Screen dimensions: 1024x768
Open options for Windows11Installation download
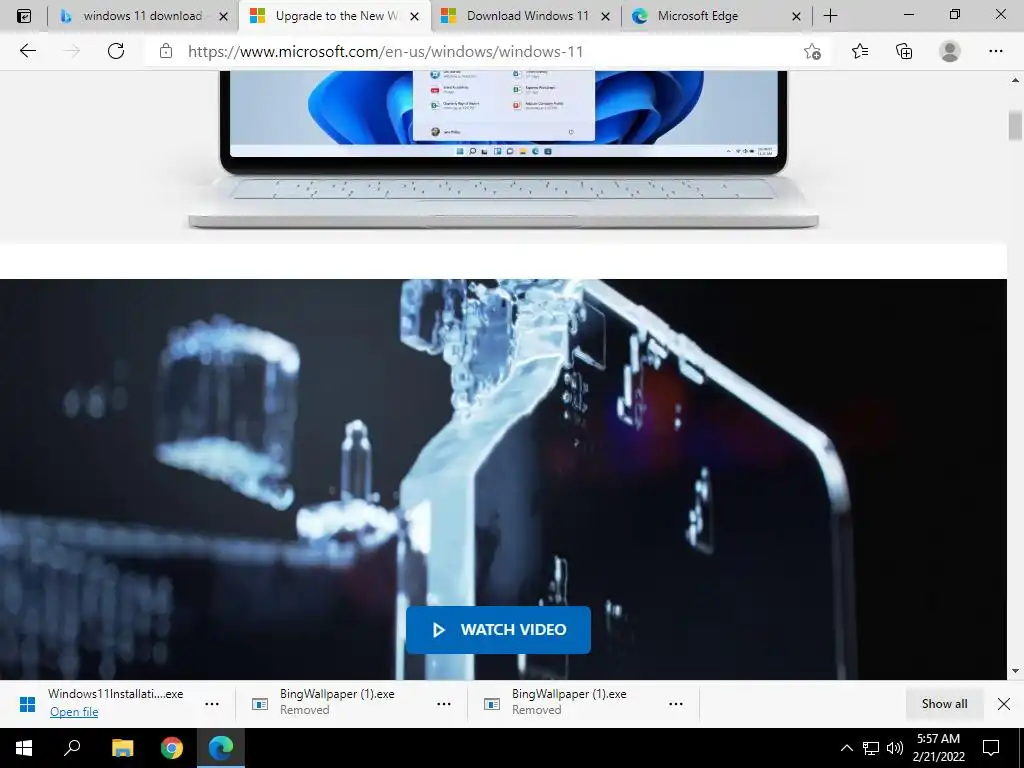coord(212,704)
